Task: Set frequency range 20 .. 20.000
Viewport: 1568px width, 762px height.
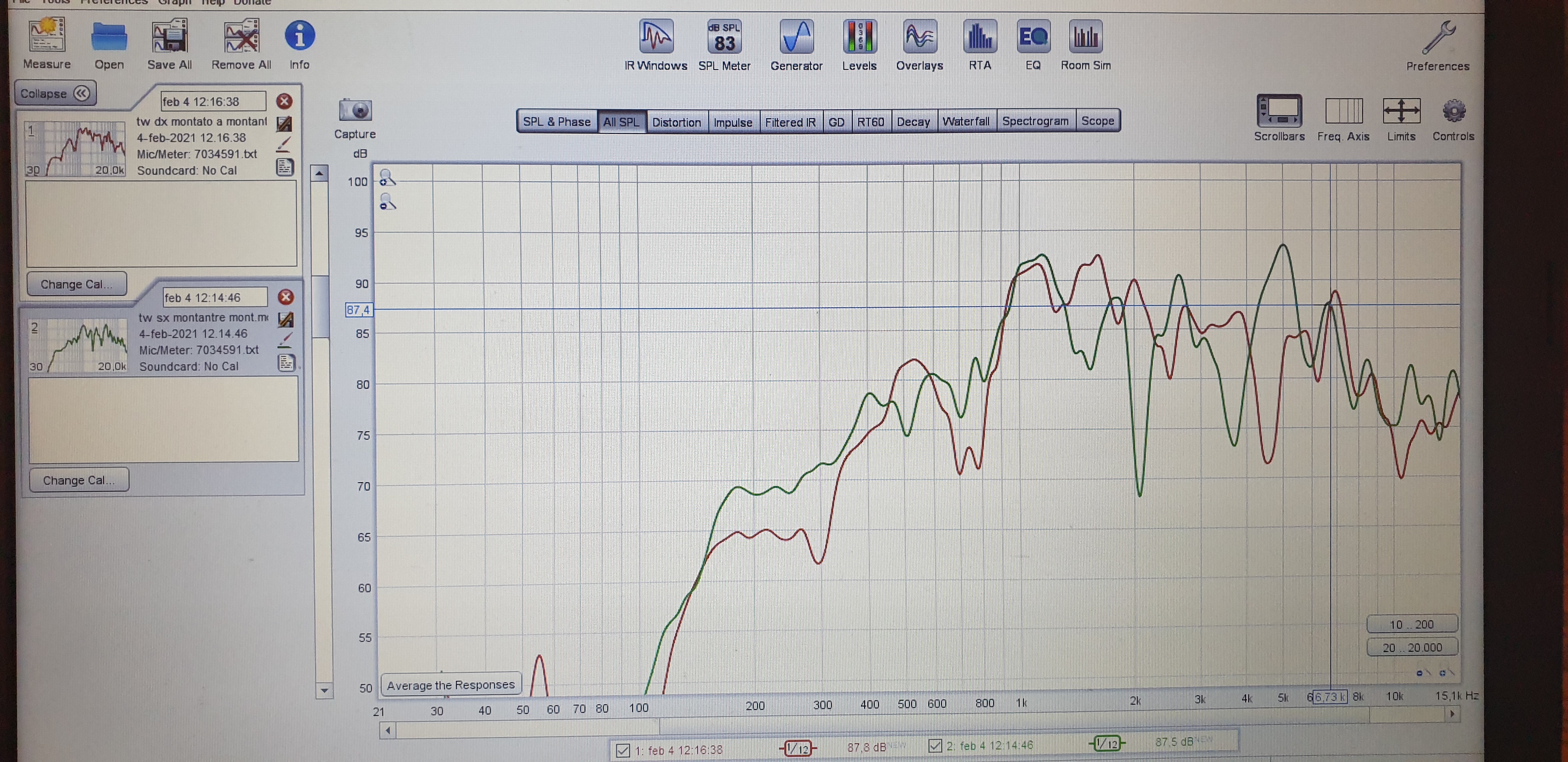Action: pyautogui.click(x=1412, y=648)
